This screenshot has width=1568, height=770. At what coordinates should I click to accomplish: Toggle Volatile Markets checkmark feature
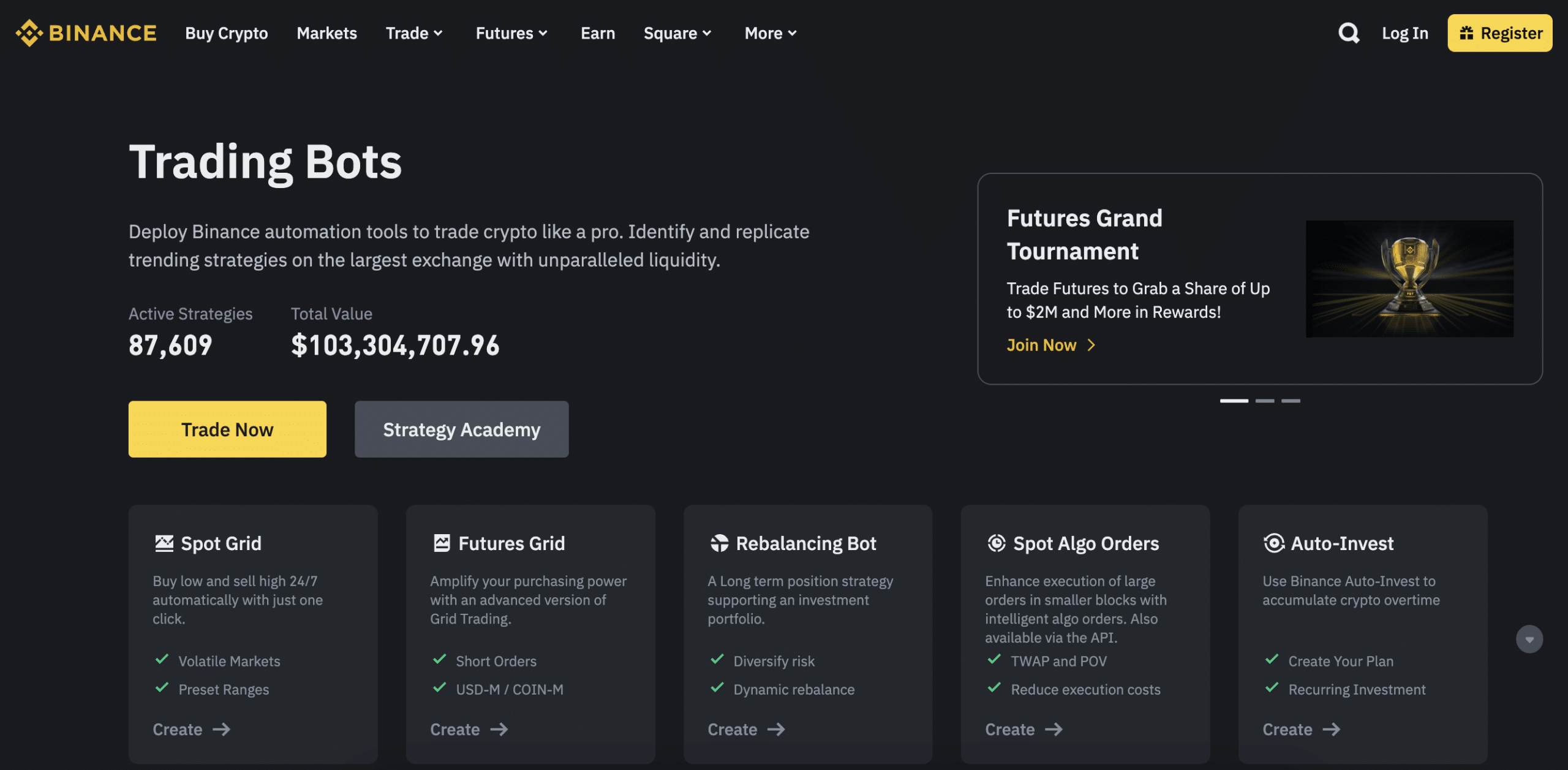(162, 659)
